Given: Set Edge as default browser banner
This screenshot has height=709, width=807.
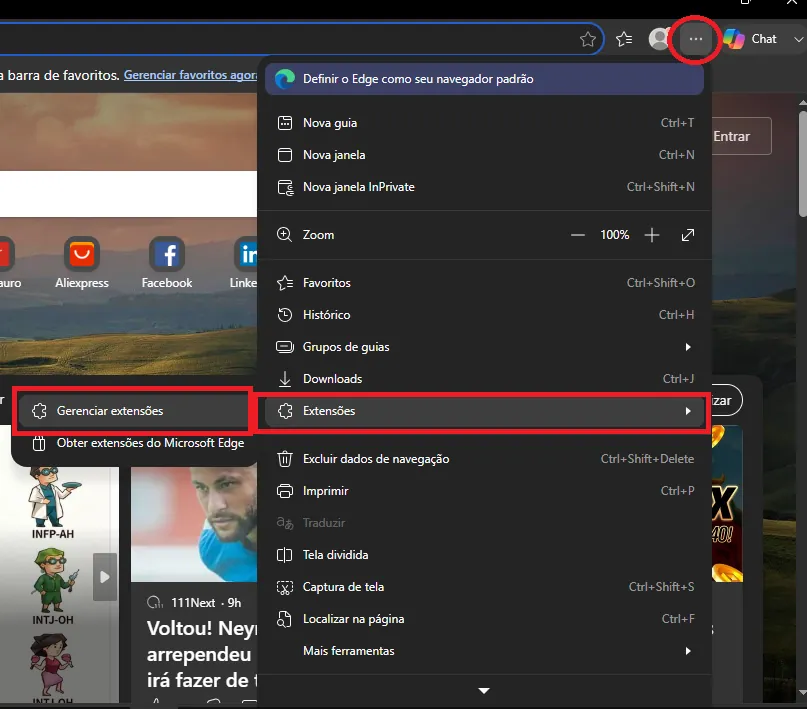Looking at the screenshot, I should coord(484,79).
